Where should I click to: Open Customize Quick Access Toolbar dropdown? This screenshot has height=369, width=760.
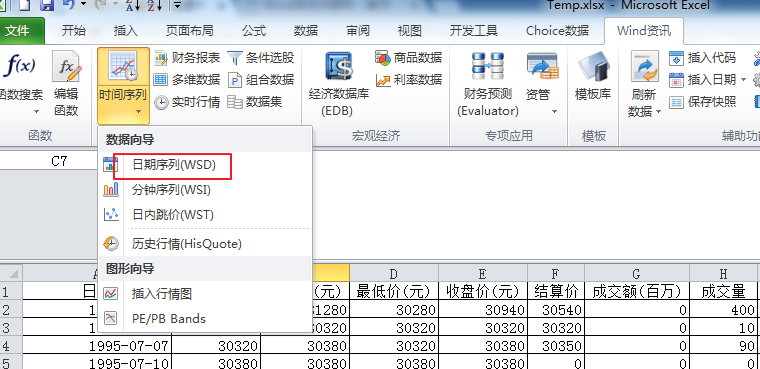pyautogui.click(x=176, y=5)
